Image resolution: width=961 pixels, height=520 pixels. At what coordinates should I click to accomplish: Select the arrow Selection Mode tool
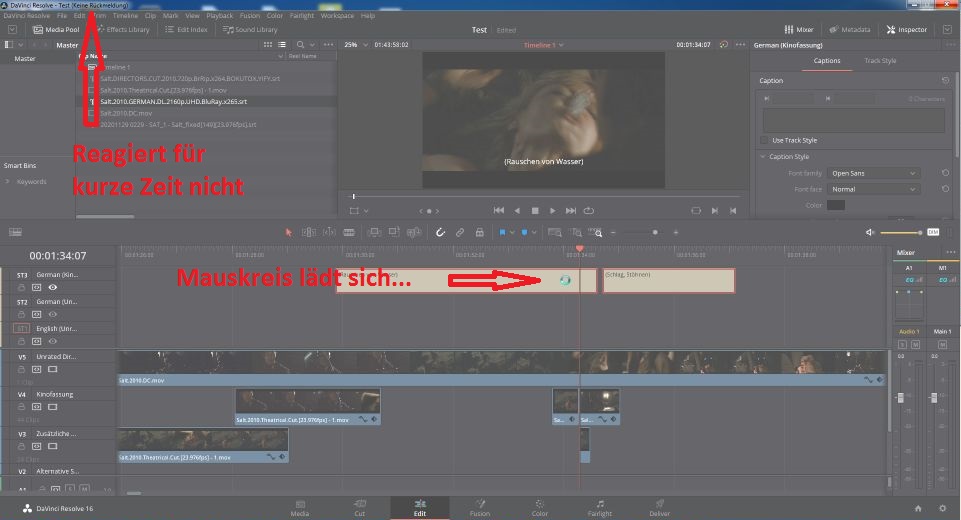(289, 232)
